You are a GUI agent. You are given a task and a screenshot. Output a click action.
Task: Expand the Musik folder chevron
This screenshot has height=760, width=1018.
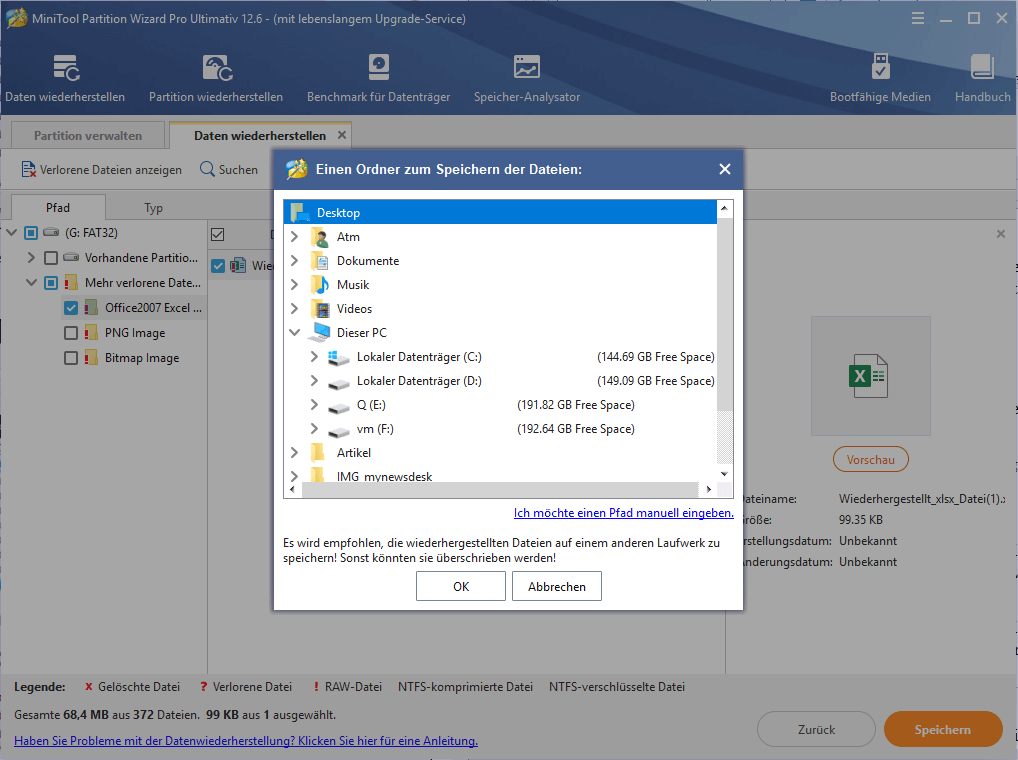click(295, 285)
